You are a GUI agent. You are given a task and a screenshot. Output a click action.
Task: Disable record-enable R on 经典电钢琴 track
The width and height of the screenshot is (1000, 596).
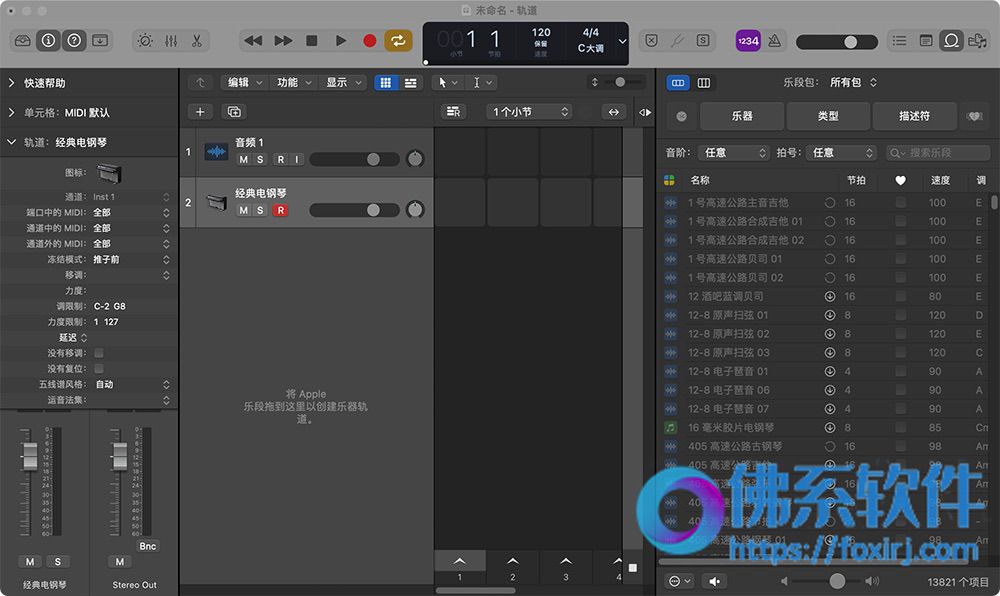coord(280,210)
